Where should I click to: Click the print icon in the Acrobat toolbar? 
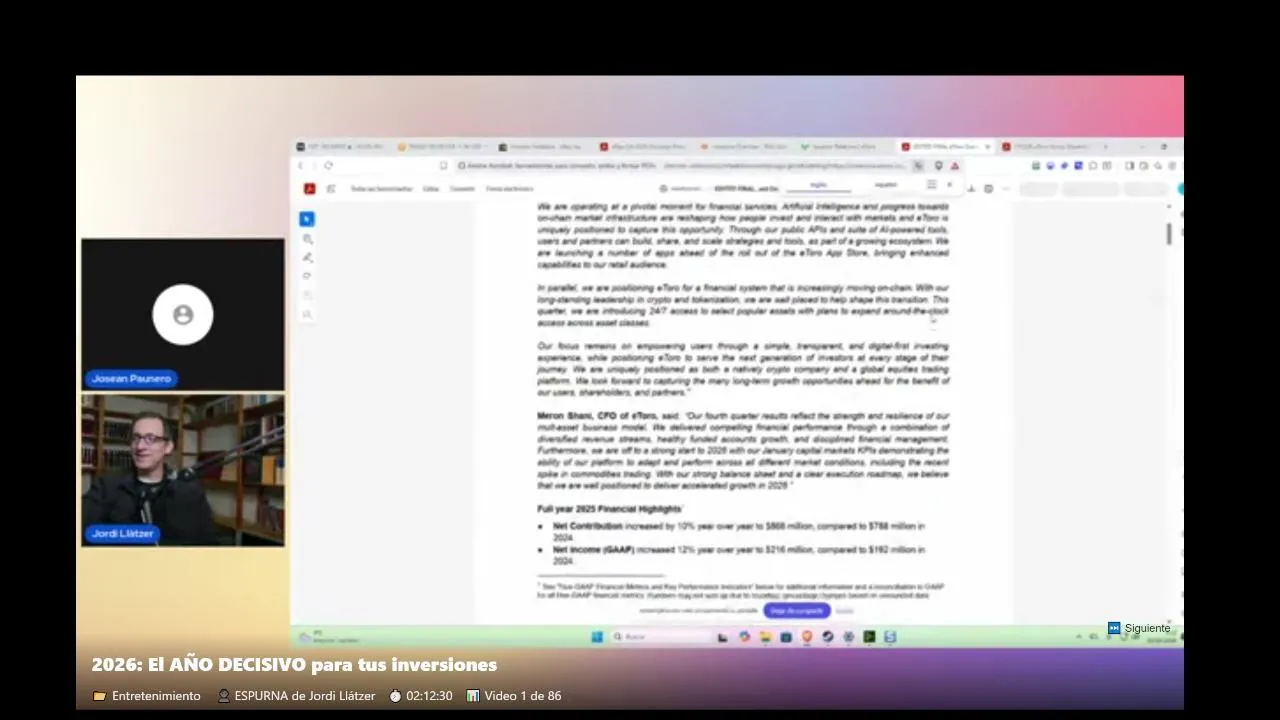(989, 189)
